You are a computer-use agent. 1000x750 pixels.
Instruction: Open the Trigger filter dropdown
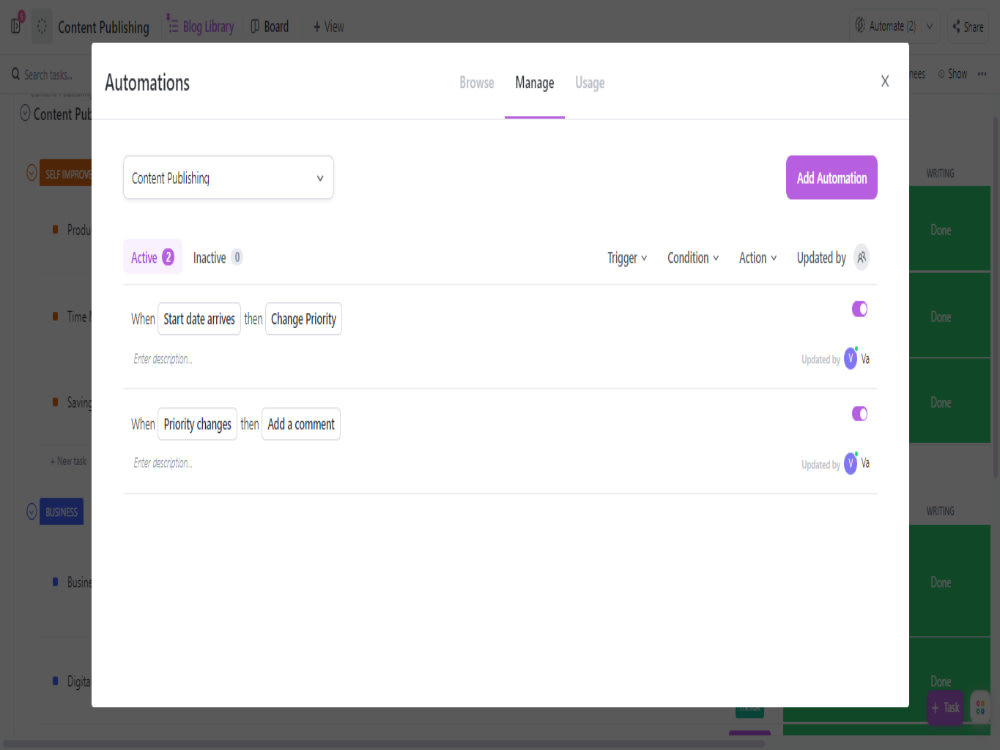(x=626, y=257)
